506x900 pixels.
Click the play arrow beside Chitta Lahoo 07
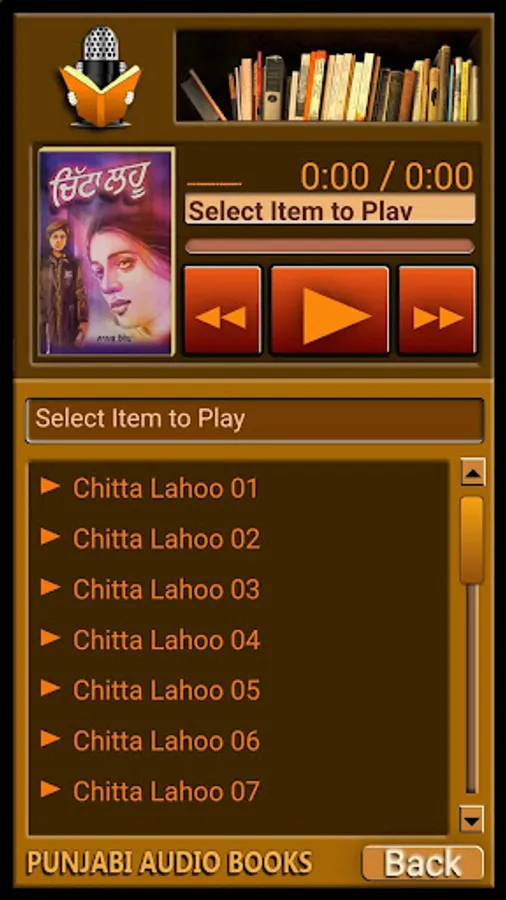coord(50,790)
